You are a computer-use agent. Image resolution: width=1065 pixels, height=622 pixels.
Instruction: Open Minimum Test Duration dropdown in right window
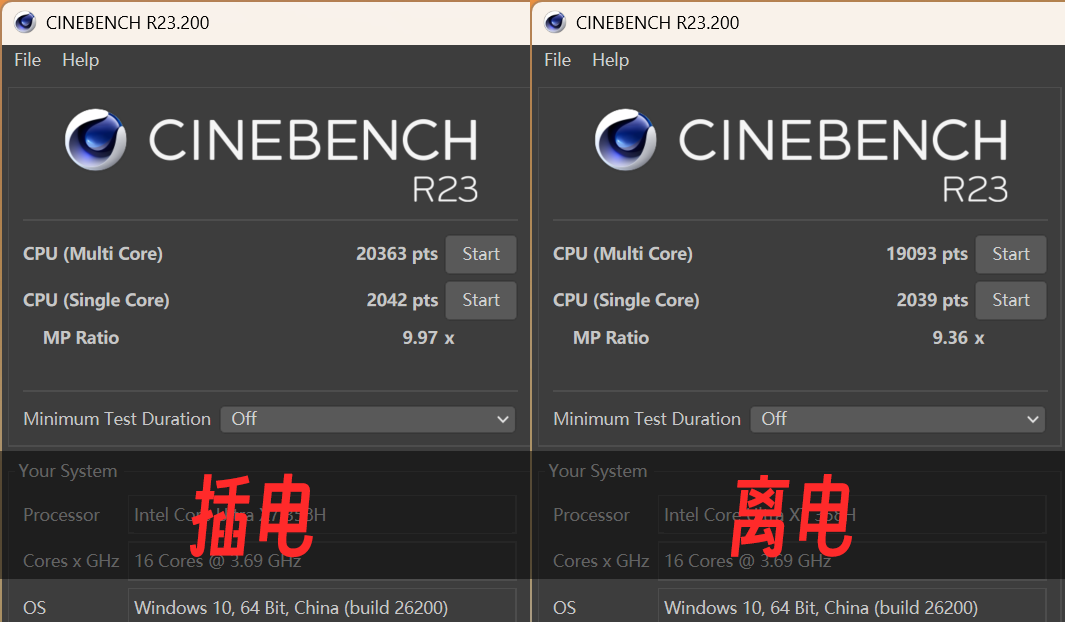(897, 419)
